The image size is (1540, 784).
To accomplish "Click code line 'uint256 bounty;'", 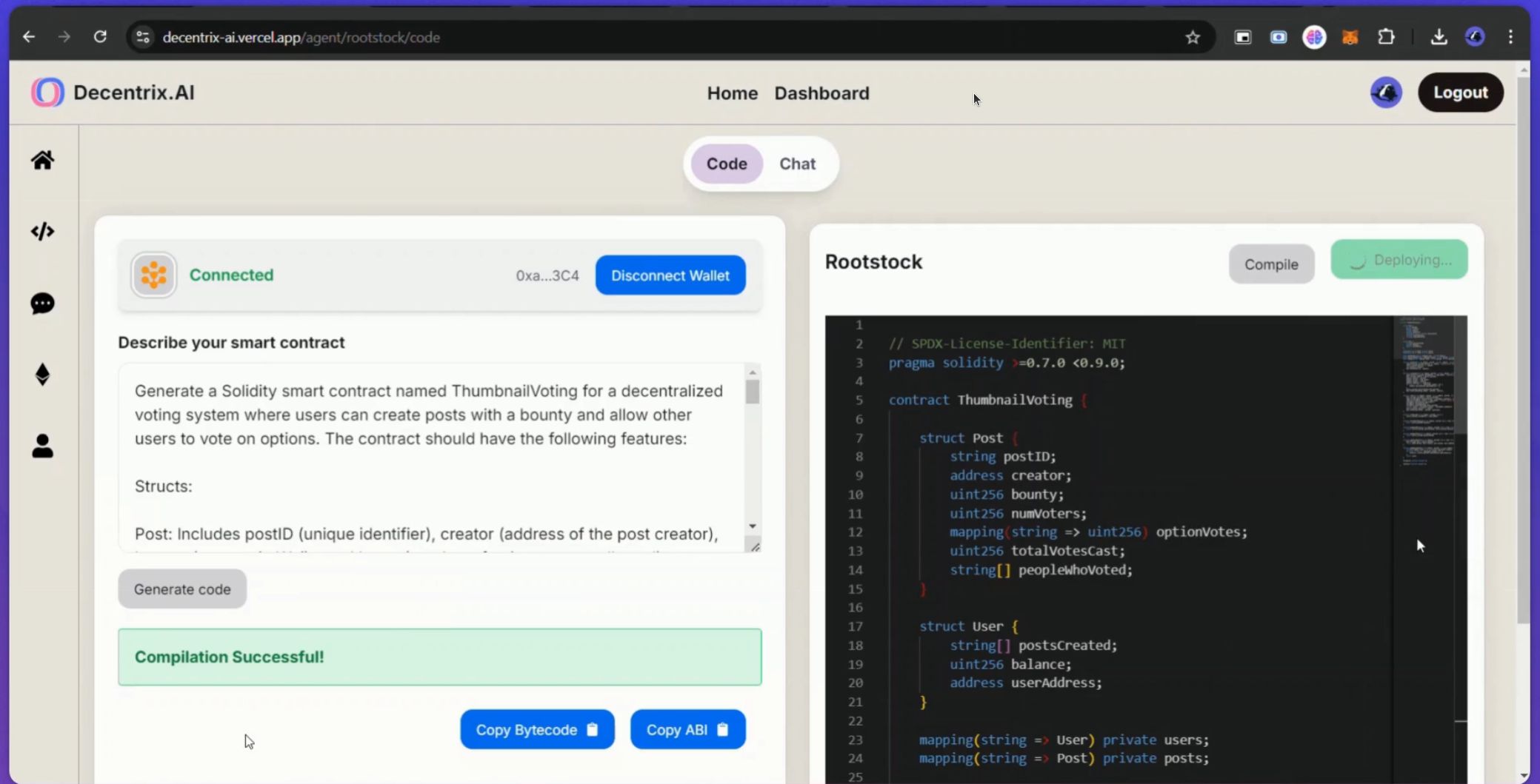I will pyautogui.click(x=1007, y=495).
